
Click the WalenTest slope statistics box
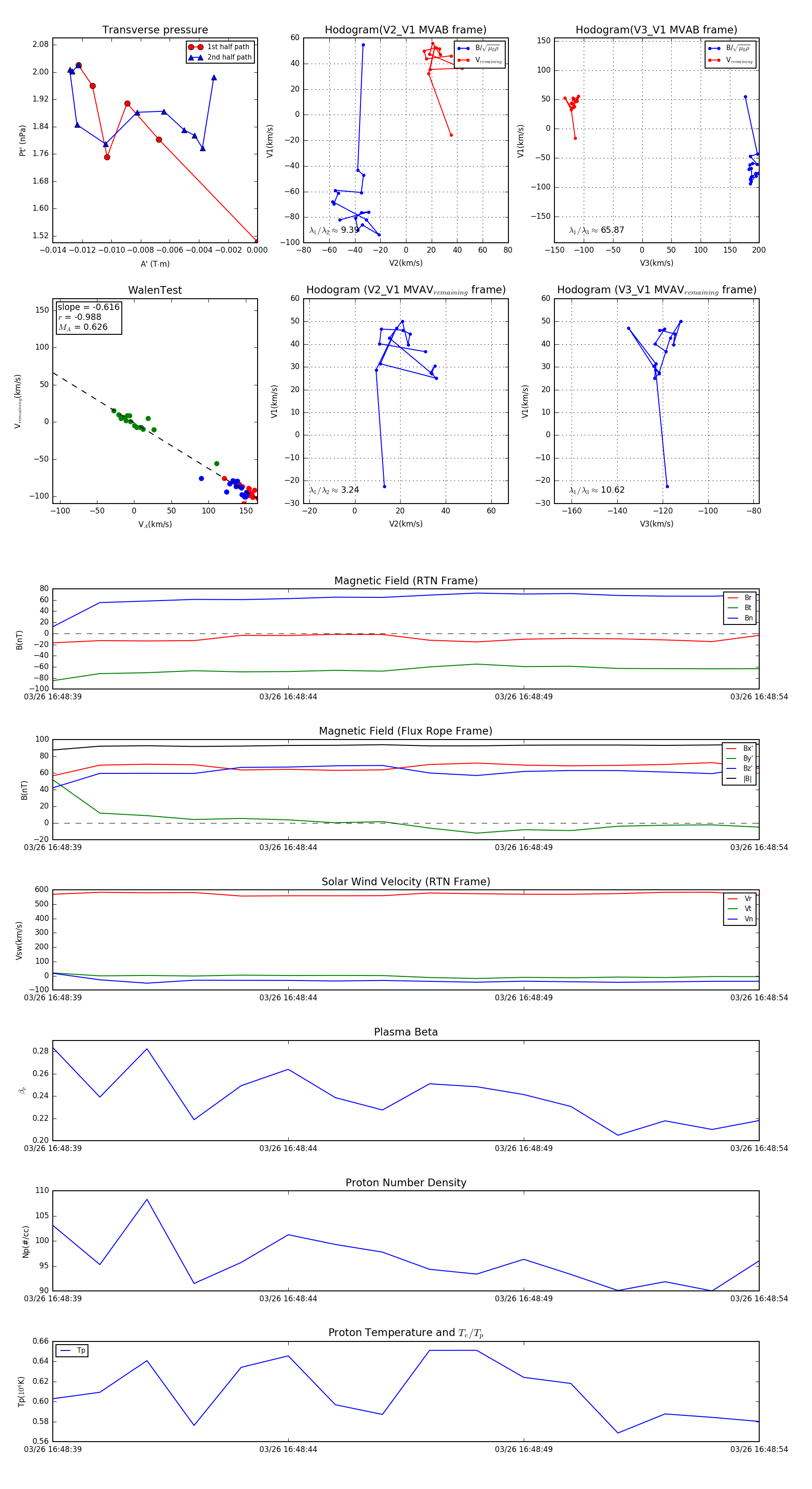tap(88, 317)
